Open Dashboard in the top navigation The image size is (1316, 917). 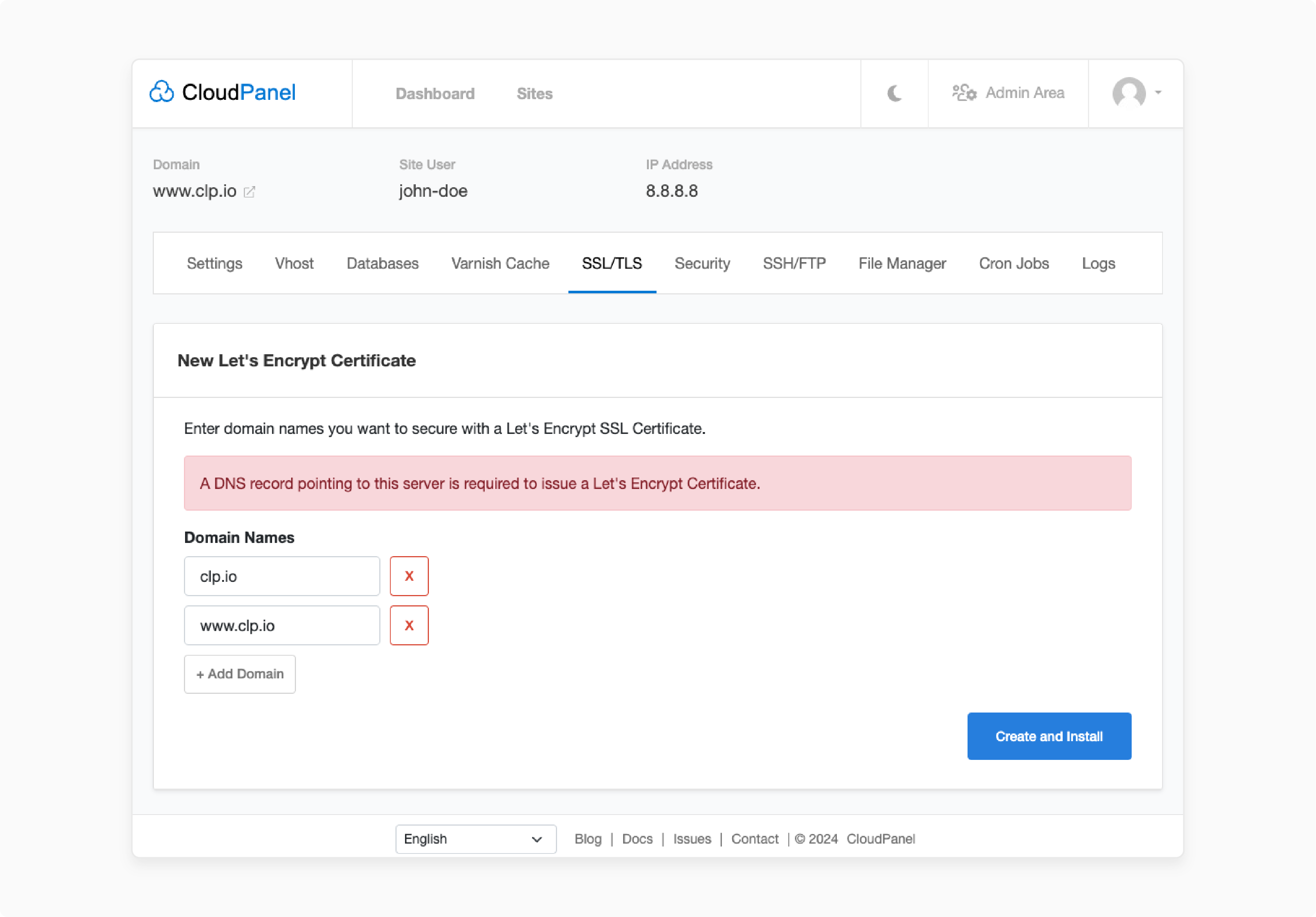pos(435,94)
